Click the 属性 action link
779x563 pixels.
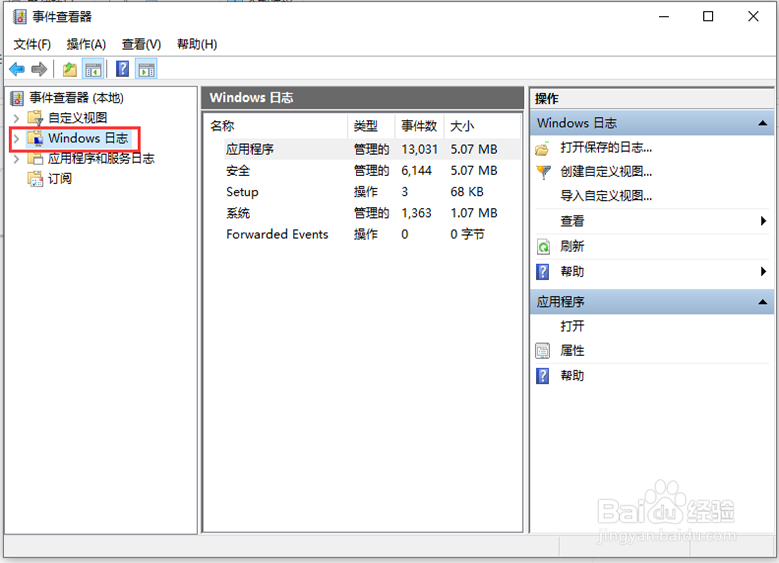coord(572,351)
